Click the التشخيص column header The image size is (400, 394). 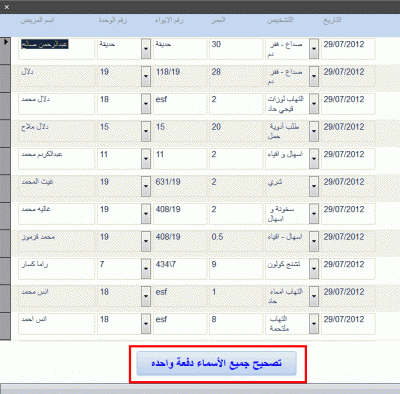pos(280,20)
